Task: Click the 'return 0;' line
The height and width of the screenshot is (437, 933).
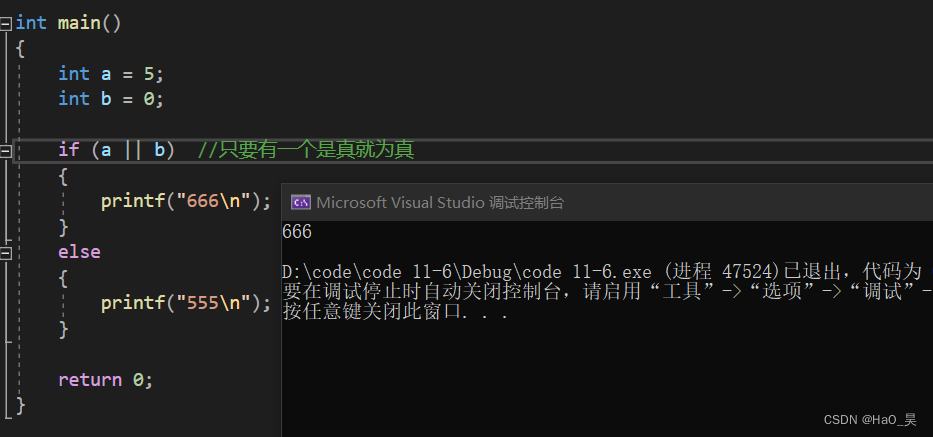Action: (x=105, y=380)
